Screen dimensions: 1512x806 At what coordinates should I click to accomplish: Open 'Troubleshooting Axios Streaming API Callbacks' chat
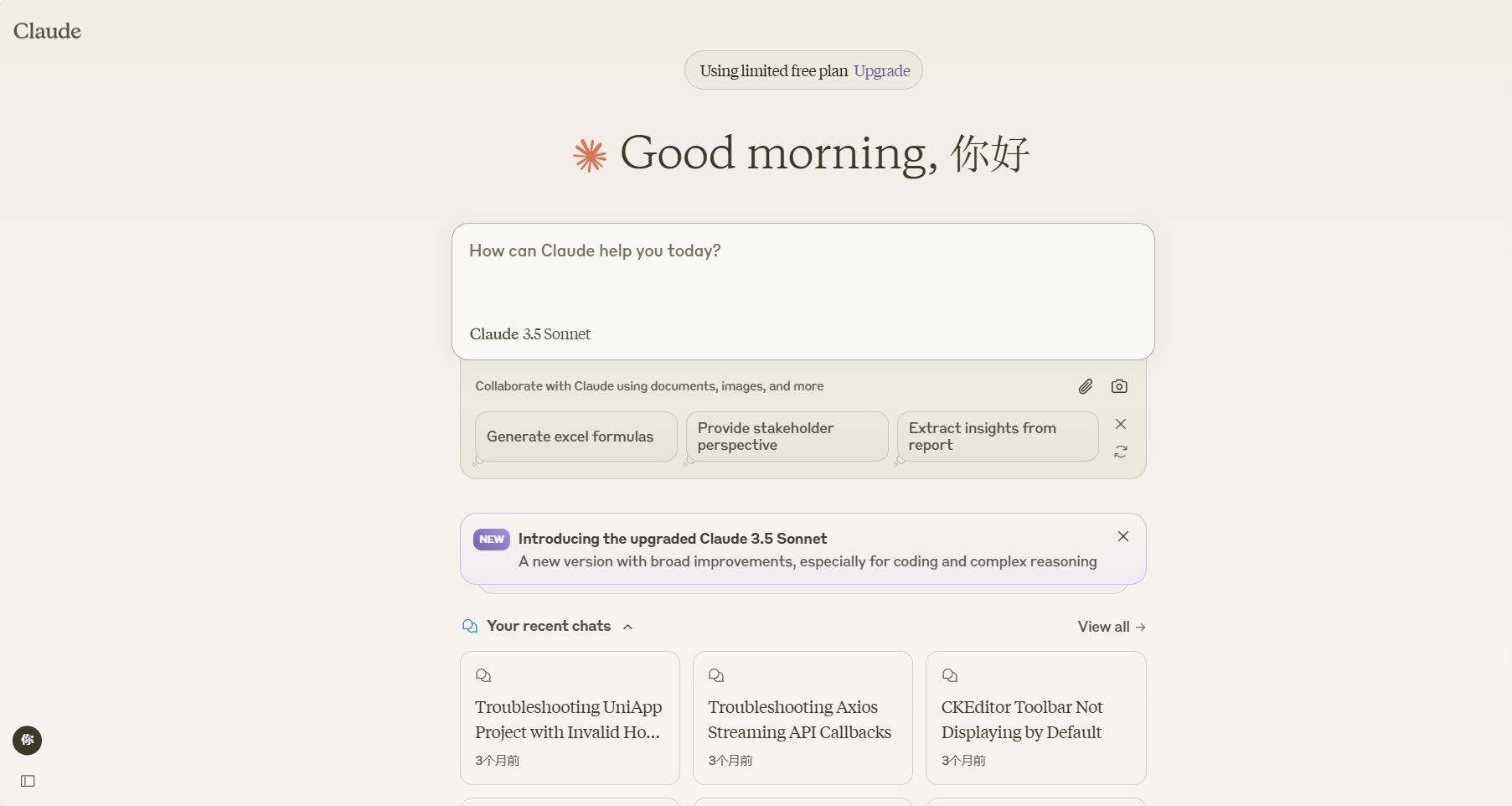[802, 718]
